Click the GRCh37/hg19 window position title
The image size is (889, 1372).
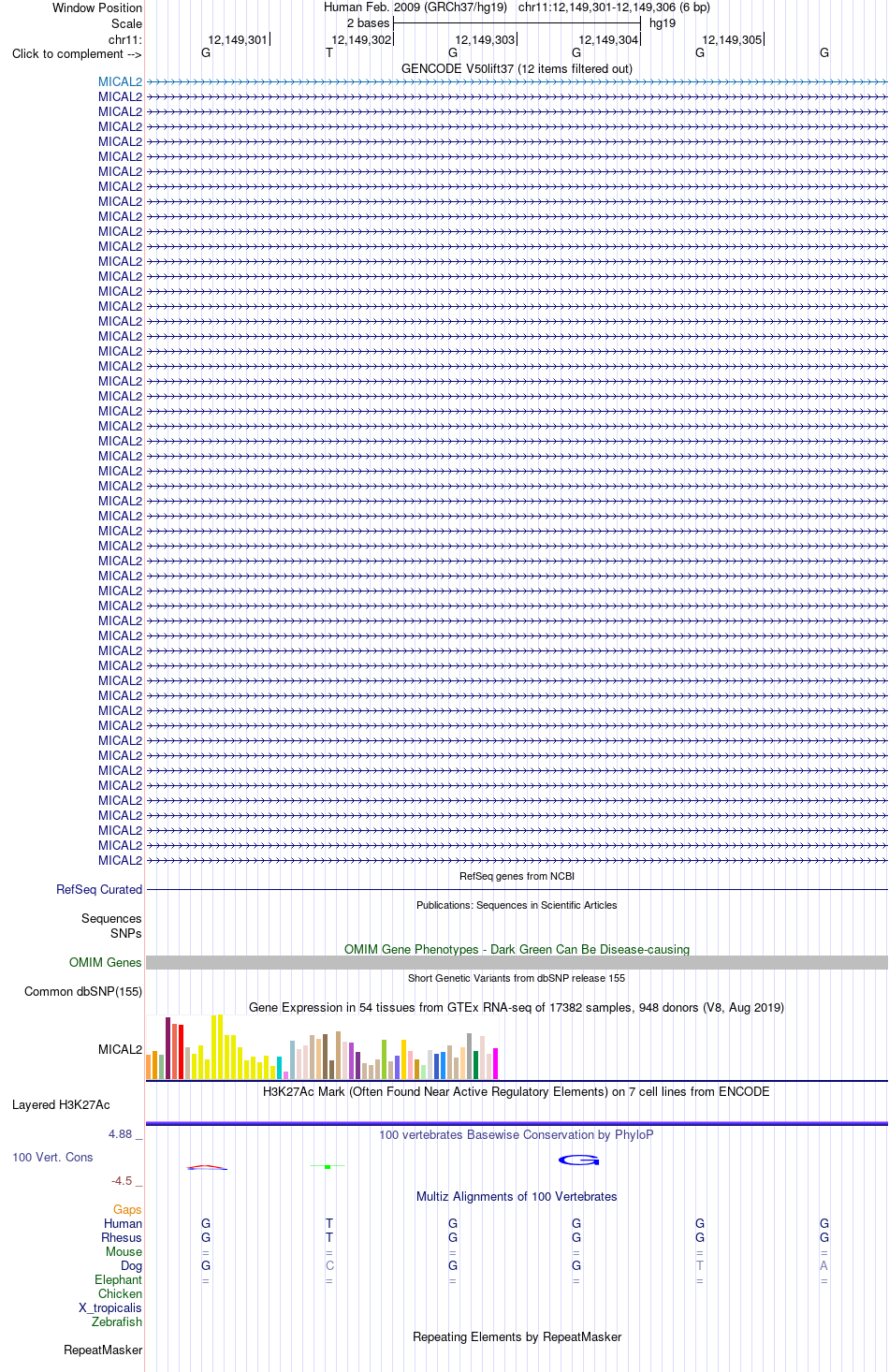click(517, 7)
